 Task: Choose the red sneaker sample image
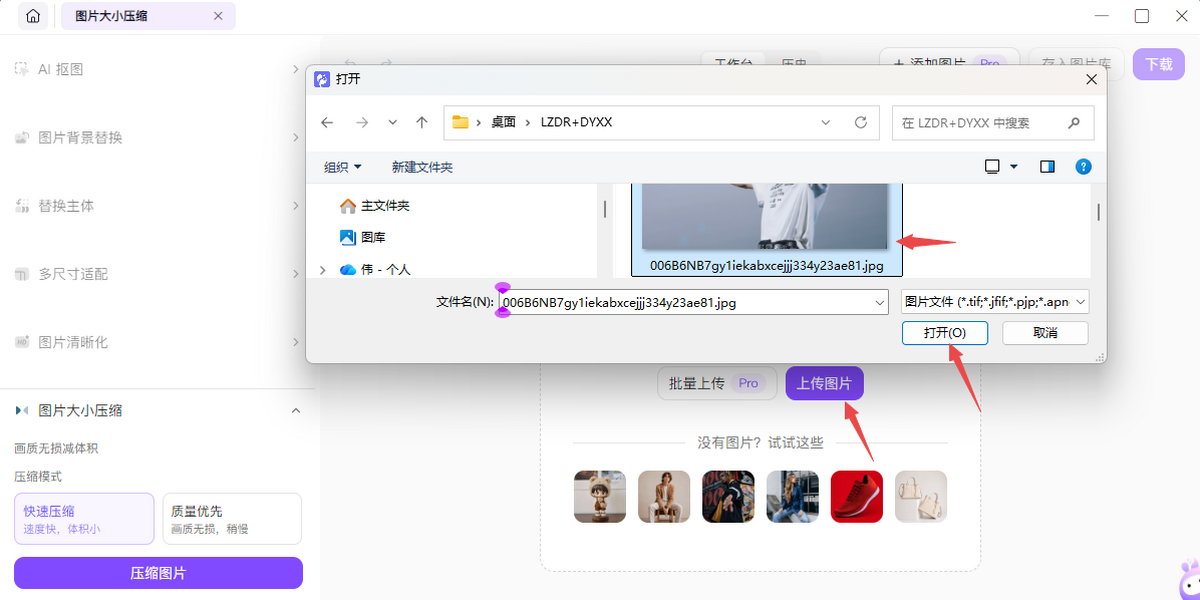click(857, 496)
